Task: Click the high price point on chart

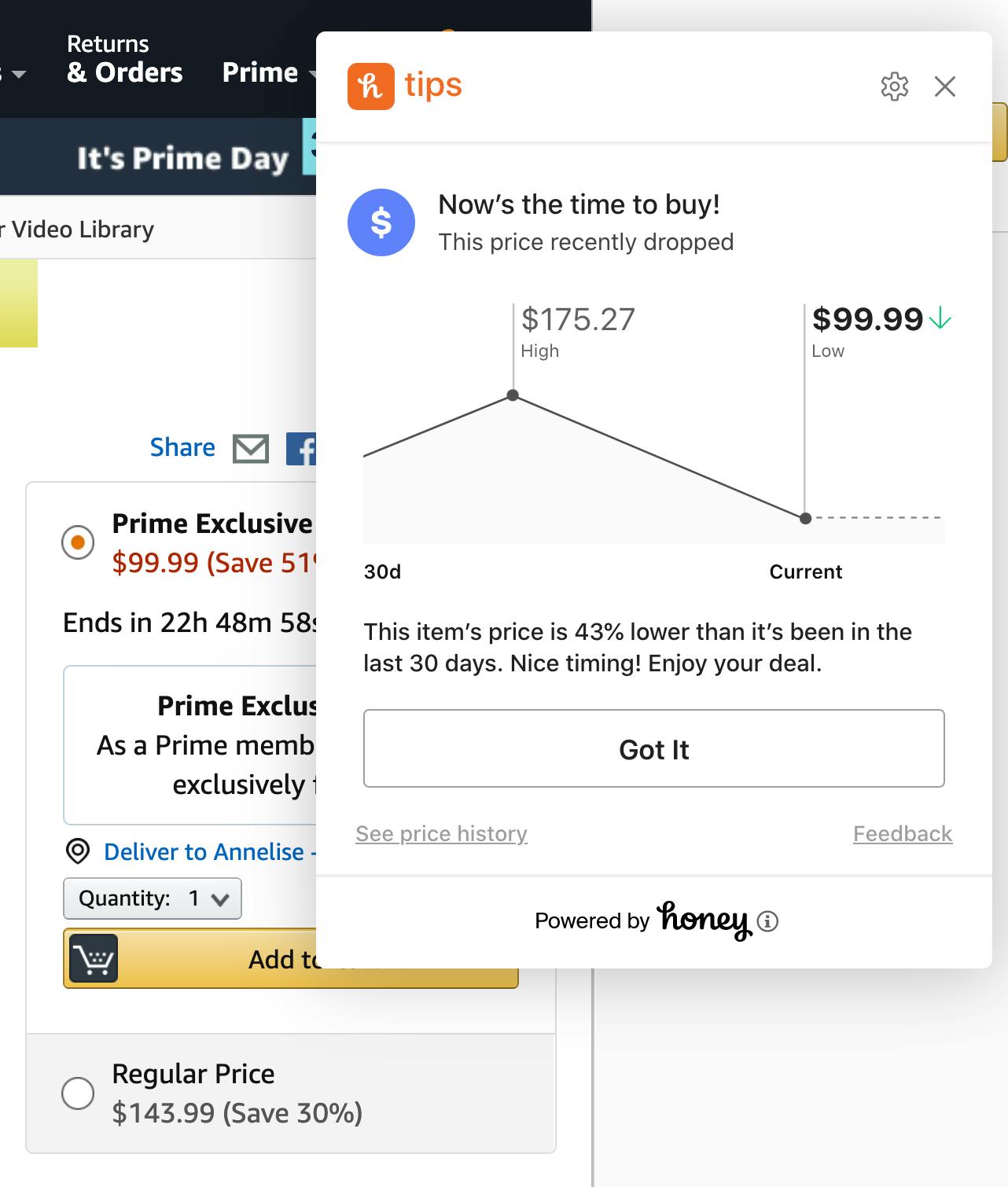Action: click(513, 395)
